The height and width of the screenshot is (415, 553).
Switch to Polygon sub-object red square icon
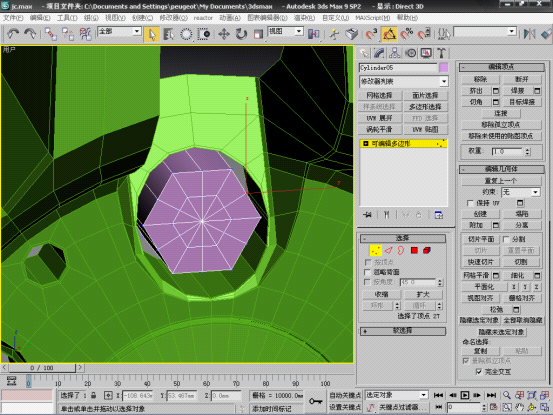pos(414,250)
